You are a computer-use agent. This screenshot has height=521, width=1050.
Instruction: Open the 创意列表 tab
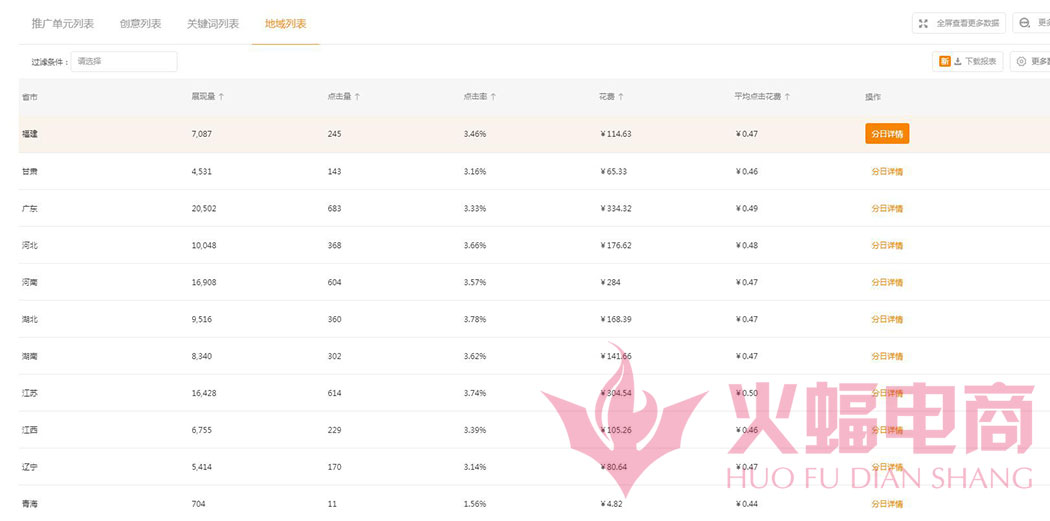pos(140,23)
